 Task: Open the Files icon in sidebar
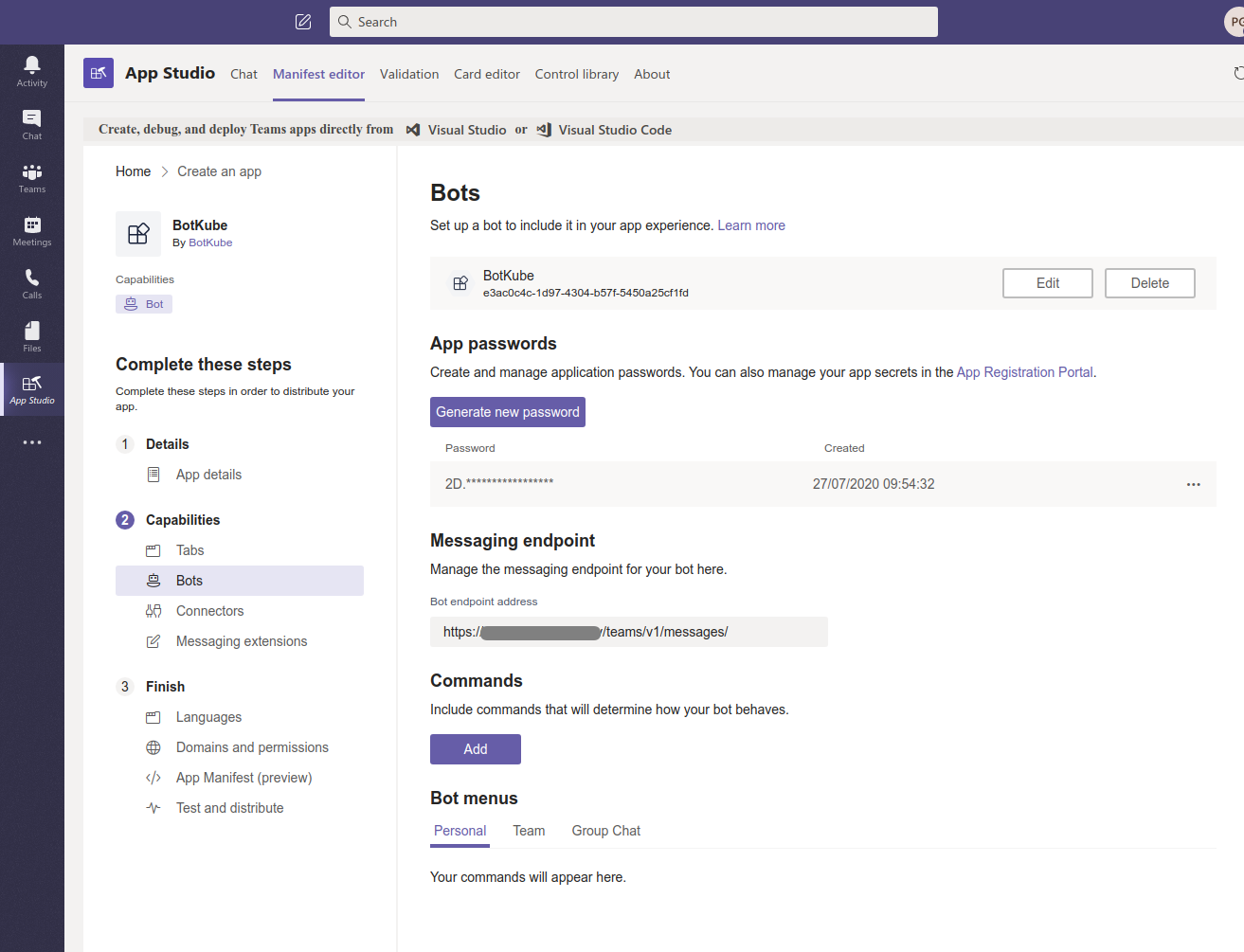coord(32,336)
